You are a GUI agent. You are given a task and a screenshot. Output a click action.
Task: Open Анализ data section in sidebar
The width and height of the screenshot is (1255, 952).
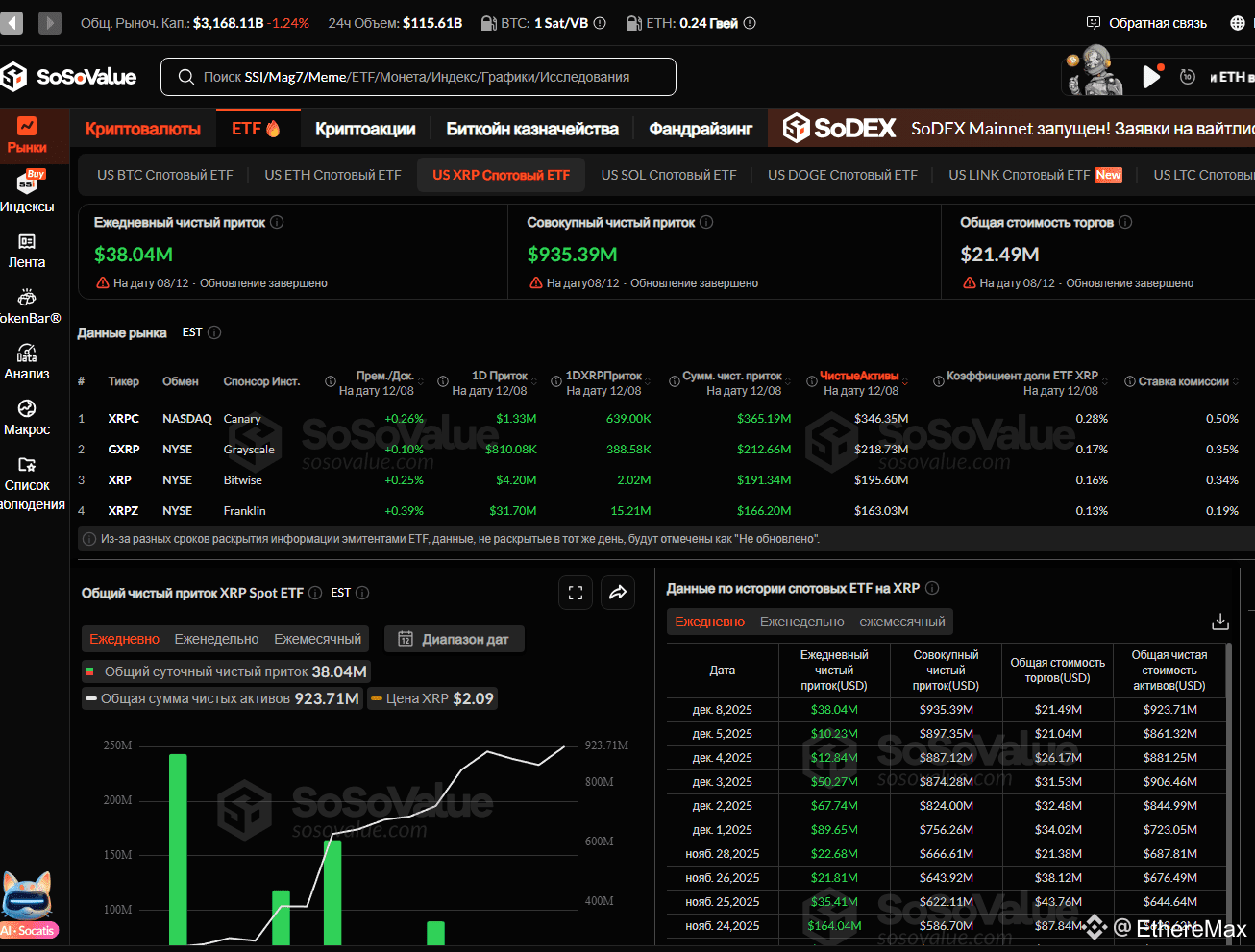(x=27, y=362)
